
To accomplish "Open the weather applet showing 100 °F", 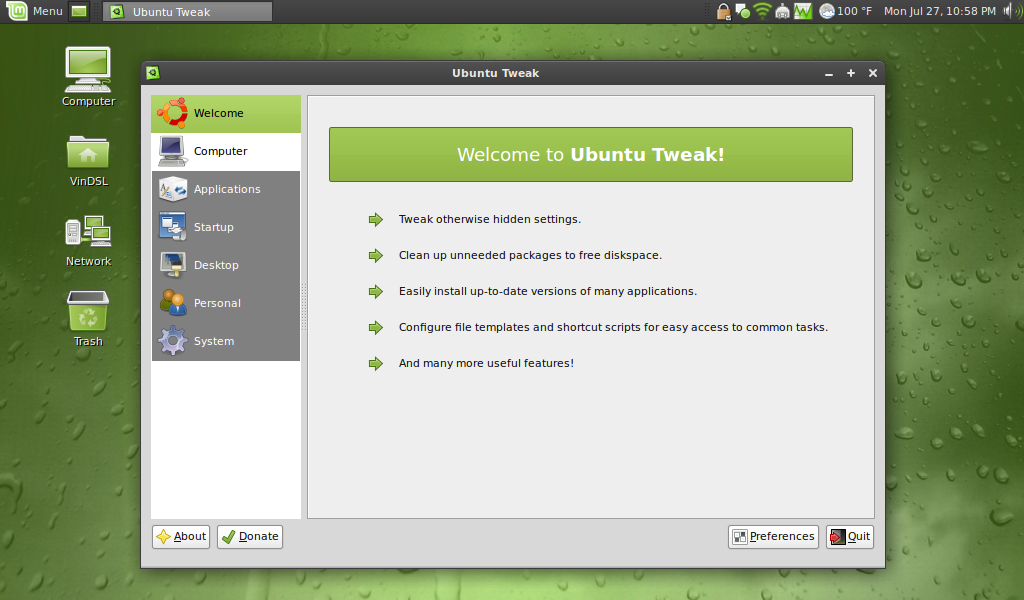I will [x=845, y=12].
